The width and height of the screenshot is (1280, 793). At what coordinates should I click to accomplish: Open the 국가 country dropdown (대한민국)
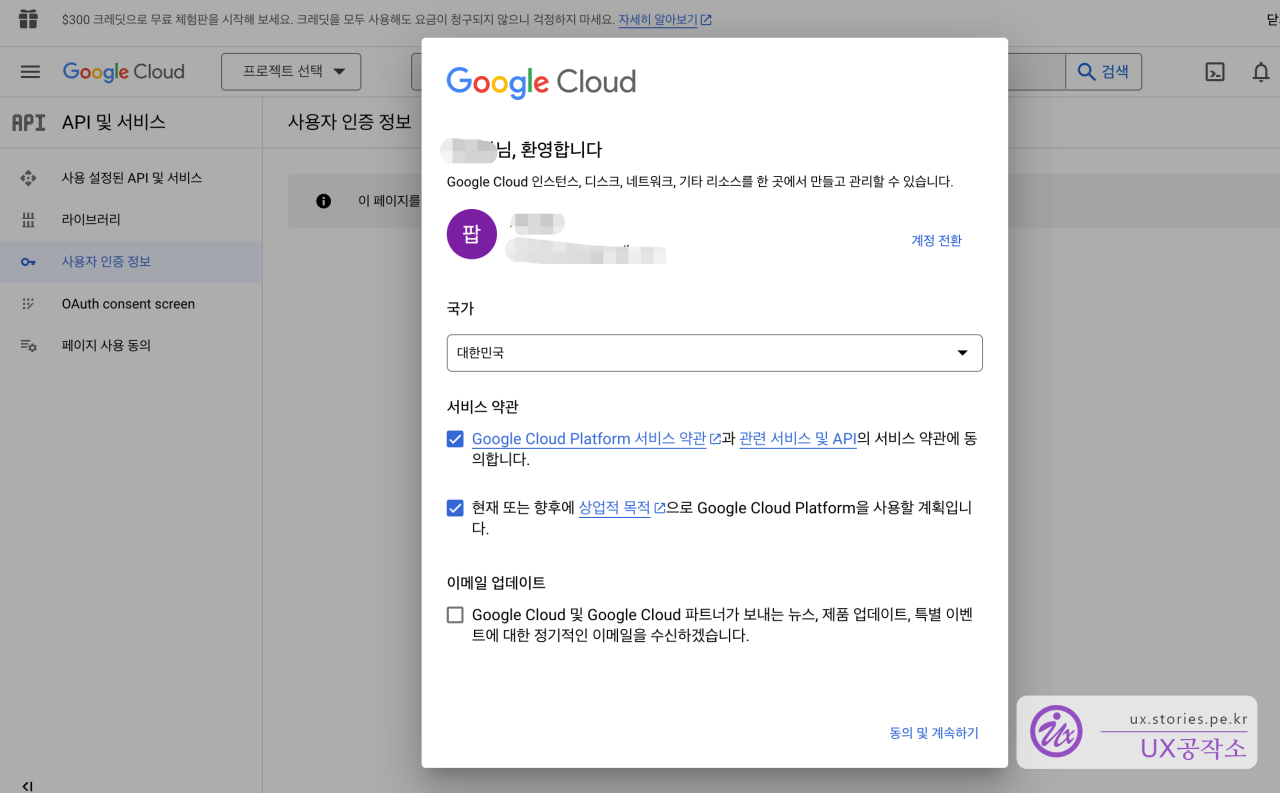coord(714,353)
